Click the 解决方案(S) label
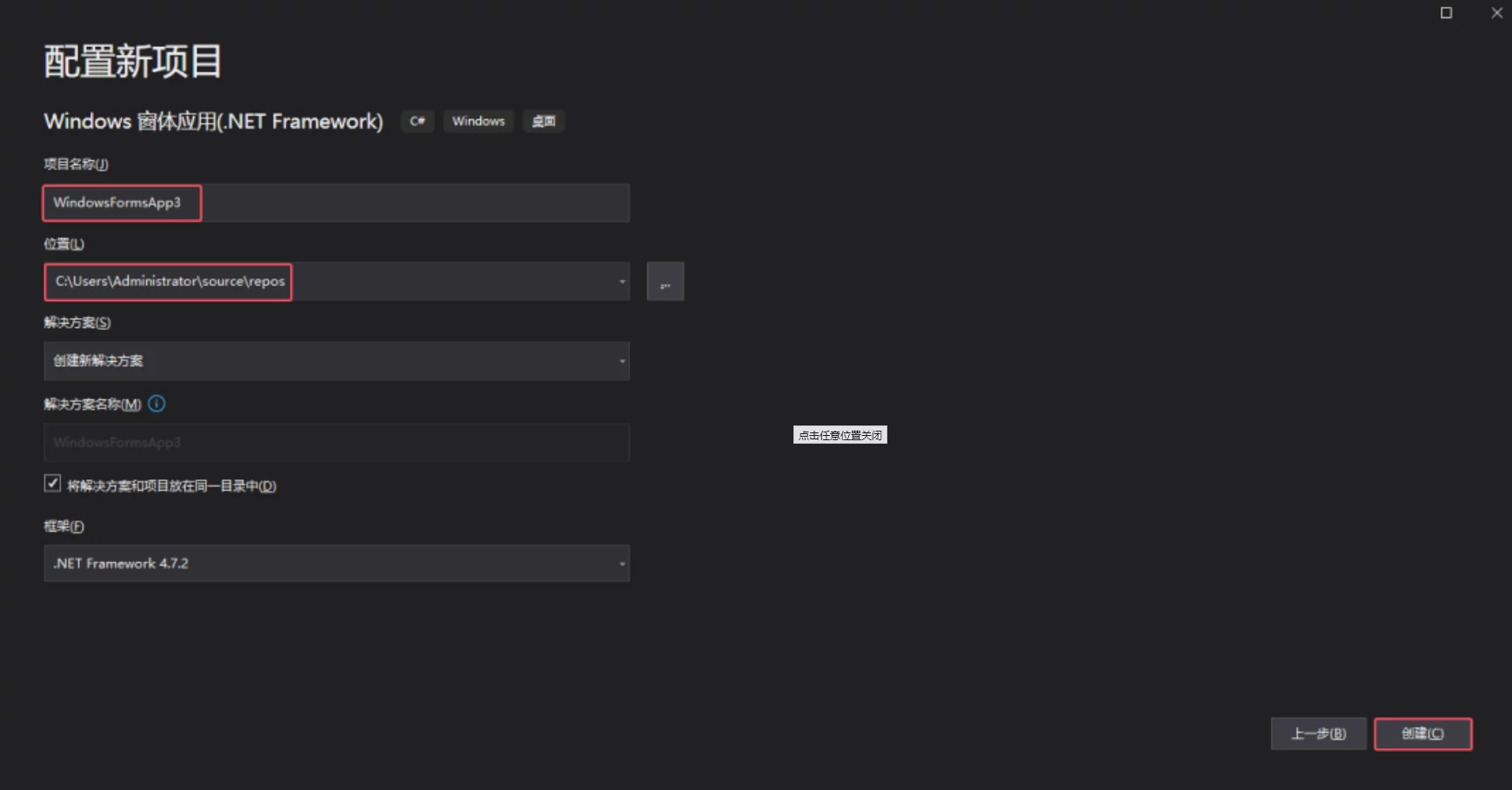Viewport: 1512px width, 790px height. 77,323
